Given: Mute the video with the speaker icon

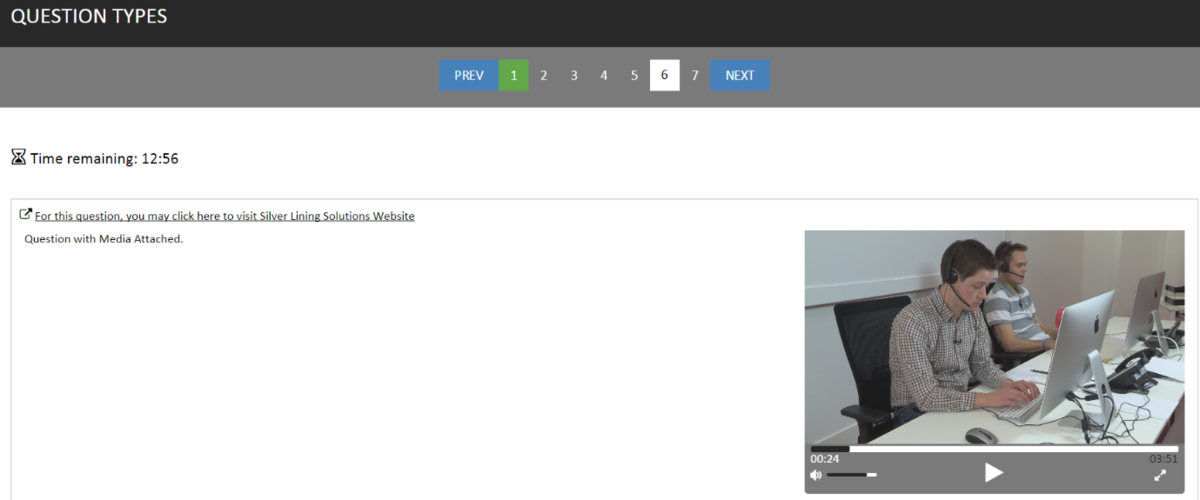Looking at the screenshot, I should click(x=816, y=475).
